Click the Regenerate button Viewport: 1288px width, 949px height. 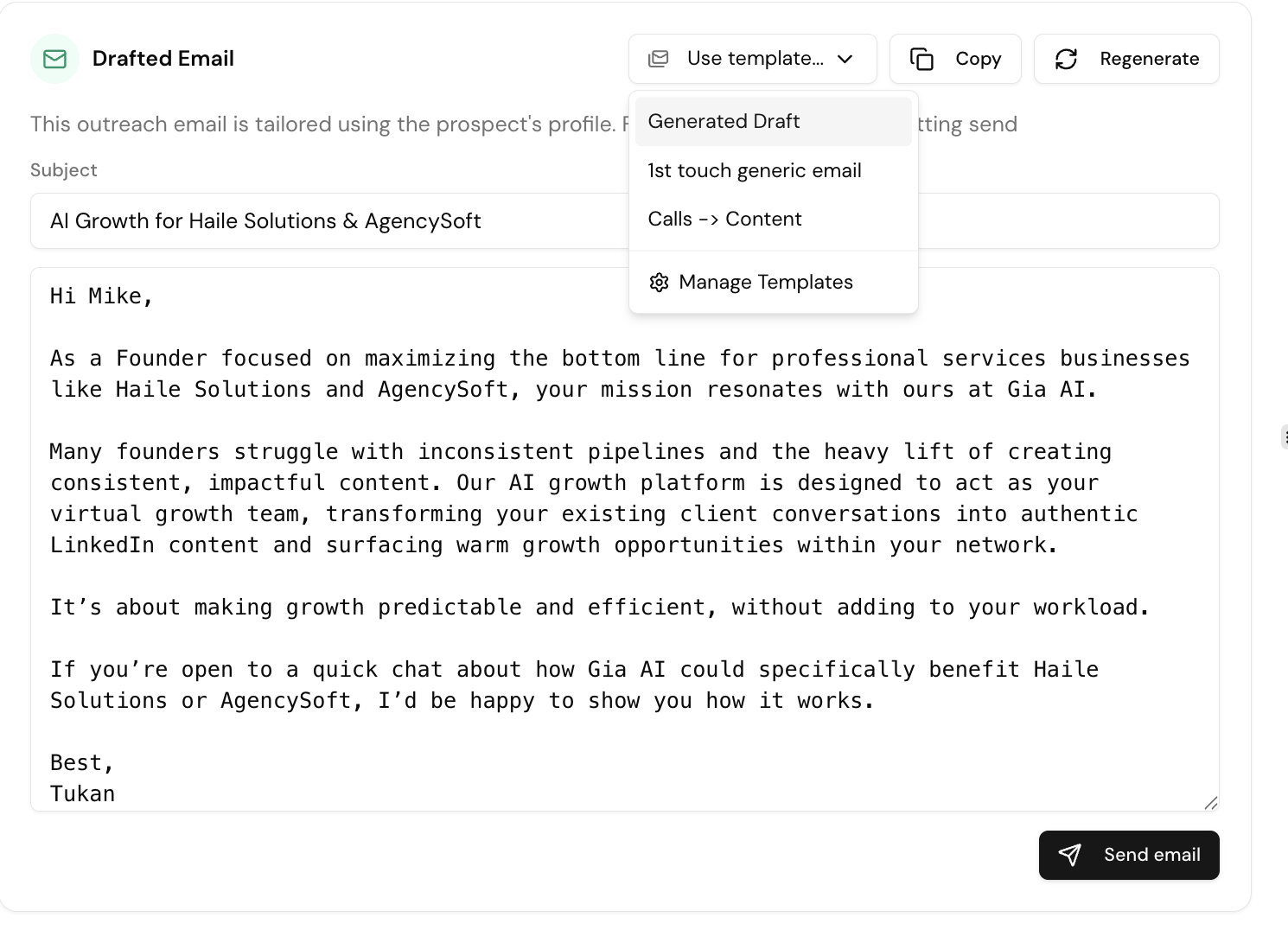1126,58
